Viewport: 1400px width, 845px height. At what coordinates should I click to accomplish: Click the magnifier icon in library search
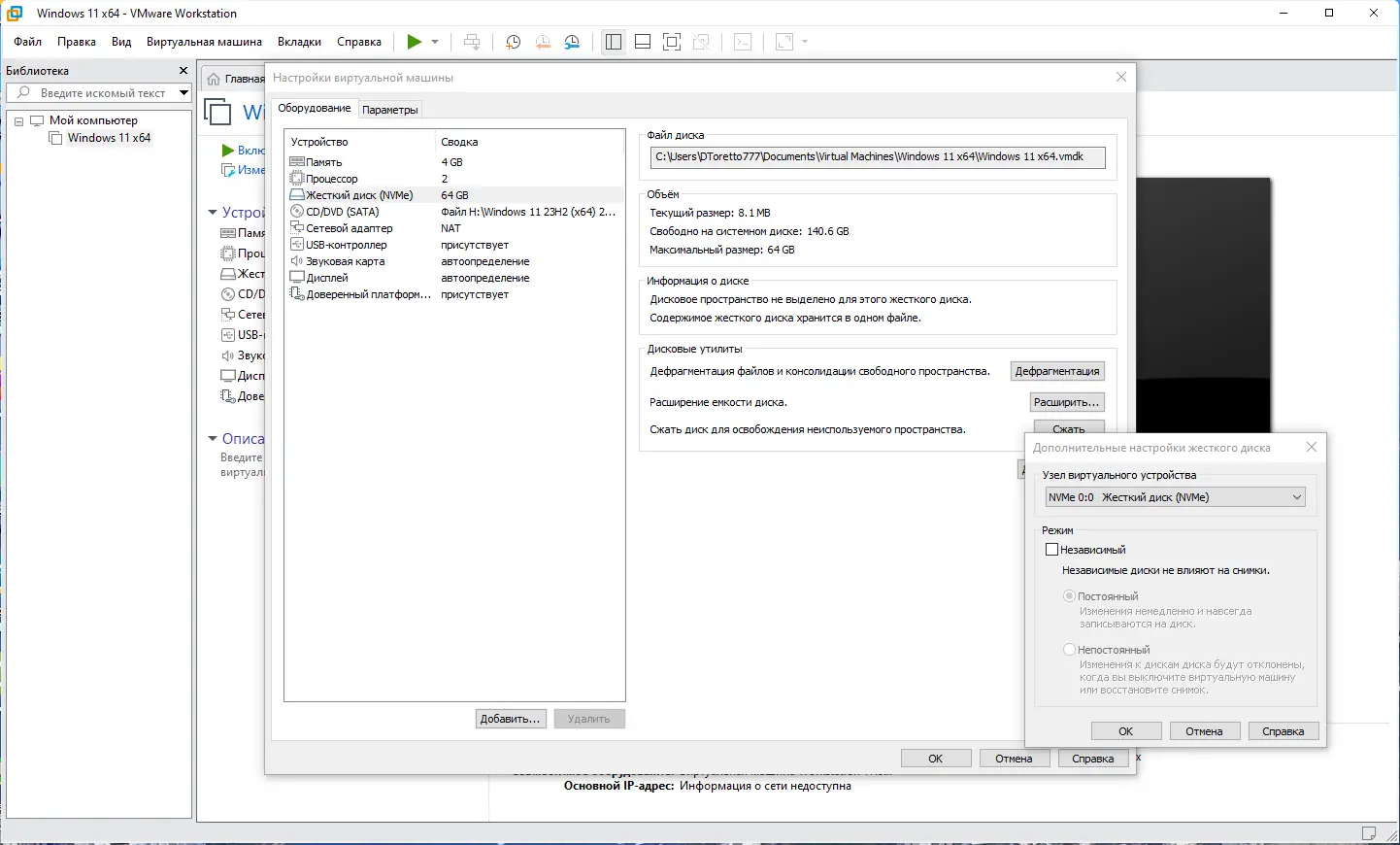click(x=21, y=93)
